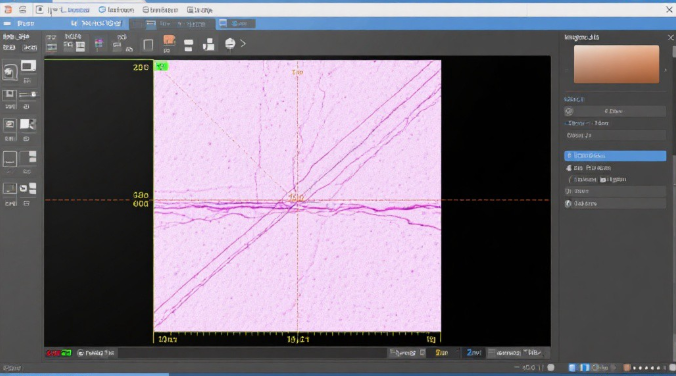Expand the toolbar overflow chevron arrow
The height and width of the screenshot is (376, 676).
tap(243, 44)
